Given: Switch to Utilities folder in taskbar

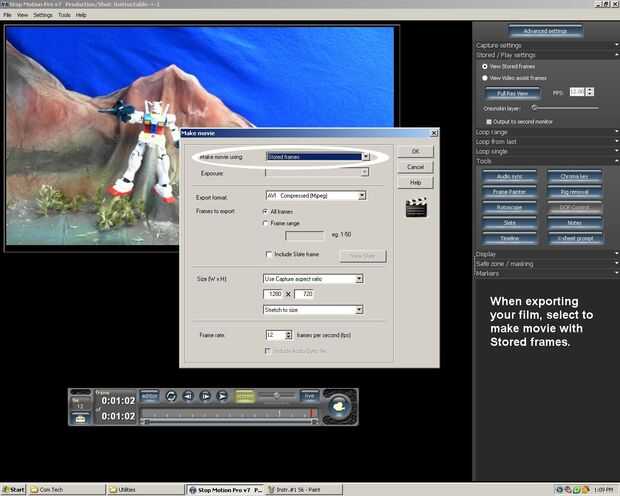Looking at the screenshot, I should pos(145,490).
